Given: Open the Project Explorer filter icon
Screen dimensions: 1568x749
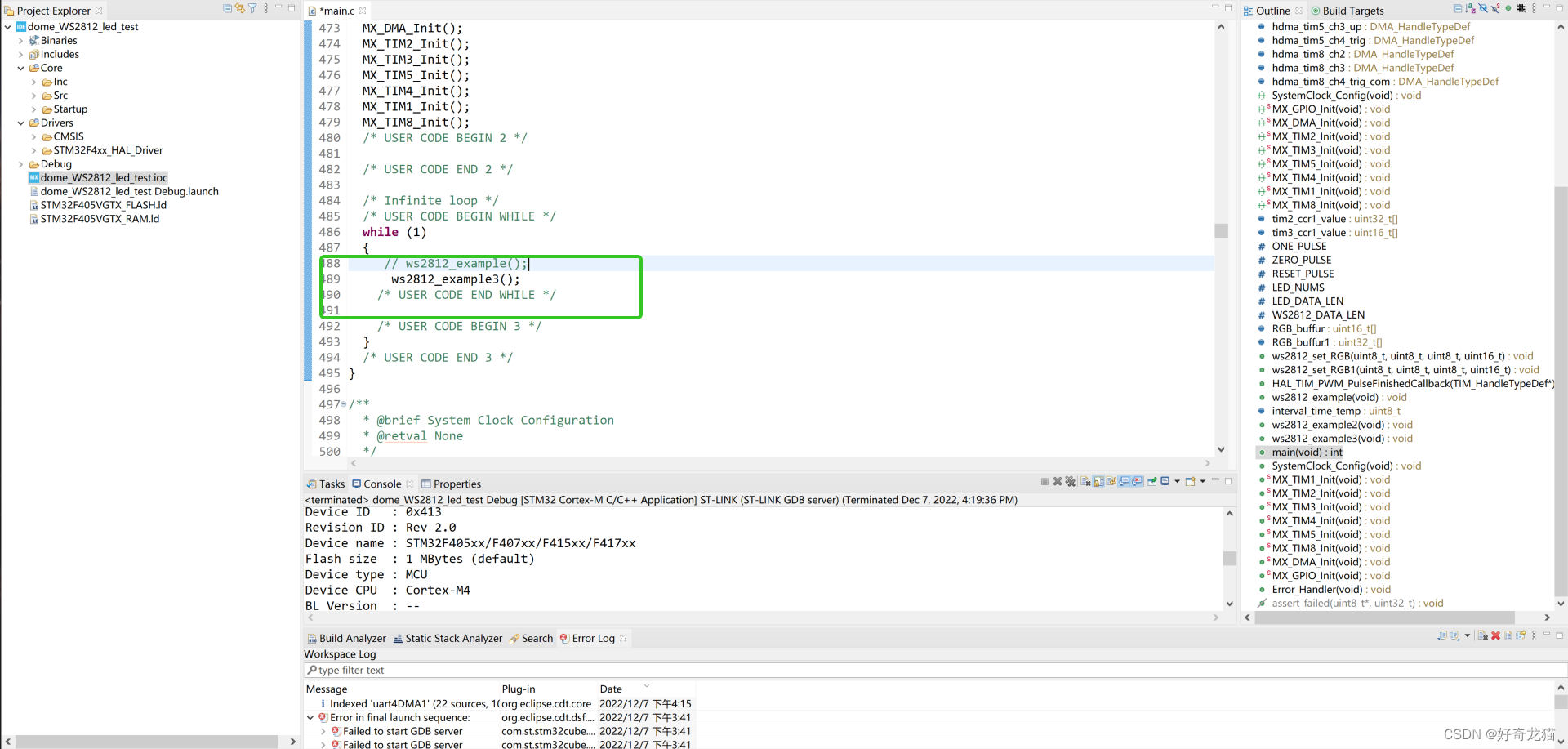Looking at the screenshot, I should (252, 9).
